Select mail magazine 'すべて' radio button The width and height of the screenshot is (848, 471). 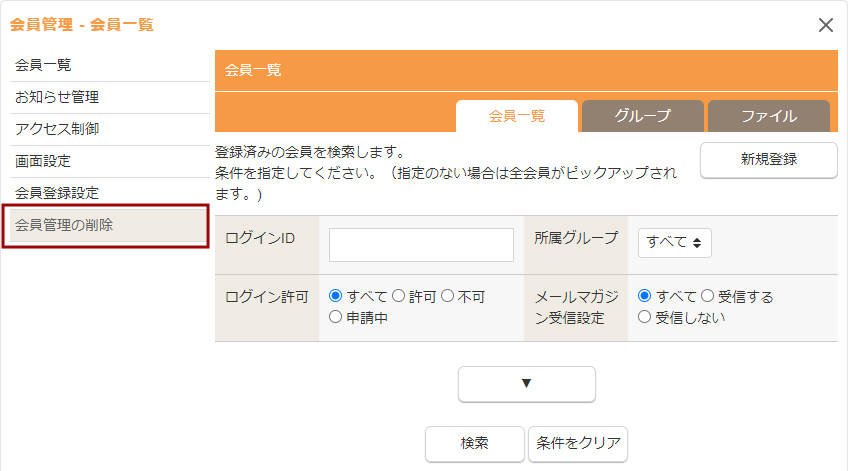click(645, 296)
